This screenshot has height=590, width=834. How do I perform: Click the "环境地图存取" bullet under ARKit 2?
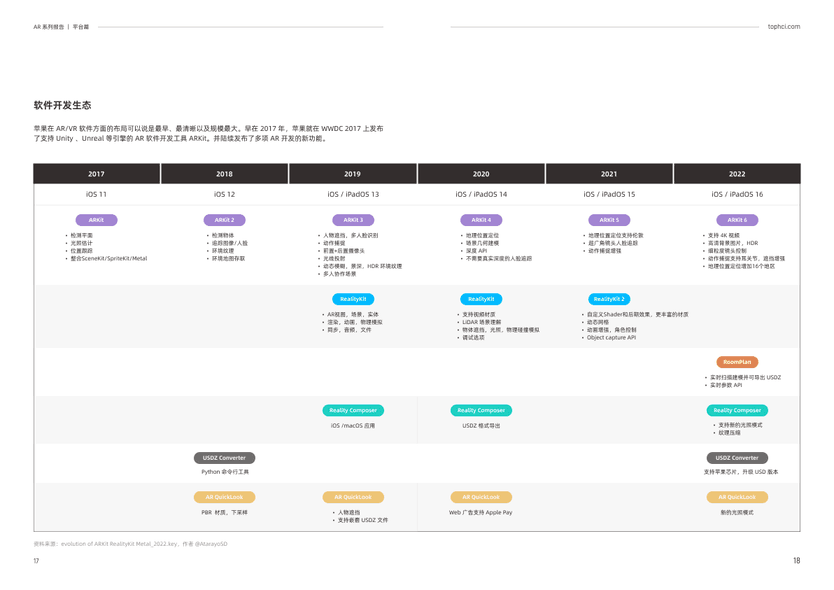click(229, 259)
